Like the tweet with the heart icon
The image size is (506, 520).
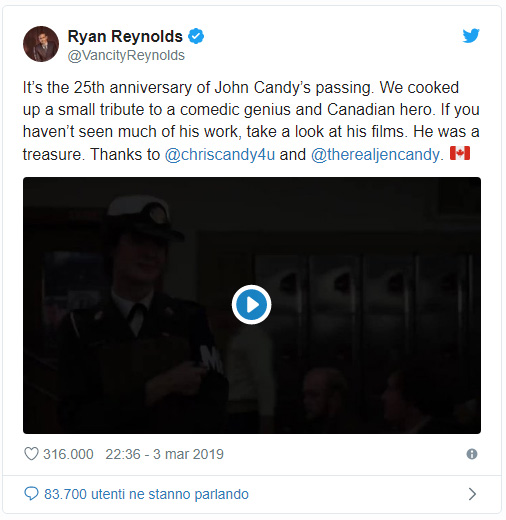pos(31,454)
